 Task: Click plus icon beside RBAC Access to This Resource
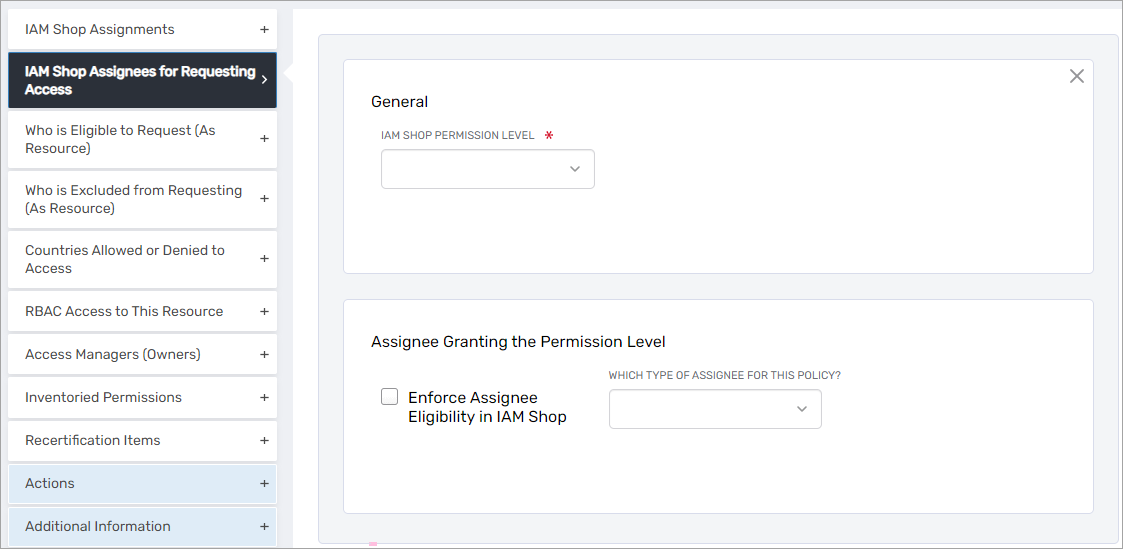pyautogui.click(x=264, y=311)
